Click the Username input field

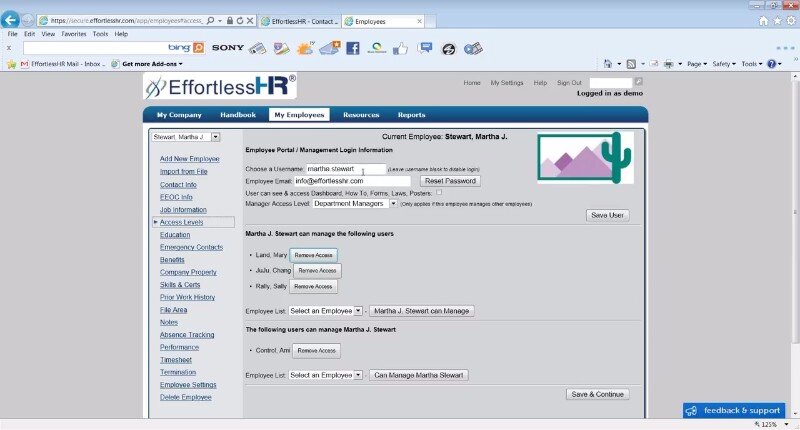(345, 169)
